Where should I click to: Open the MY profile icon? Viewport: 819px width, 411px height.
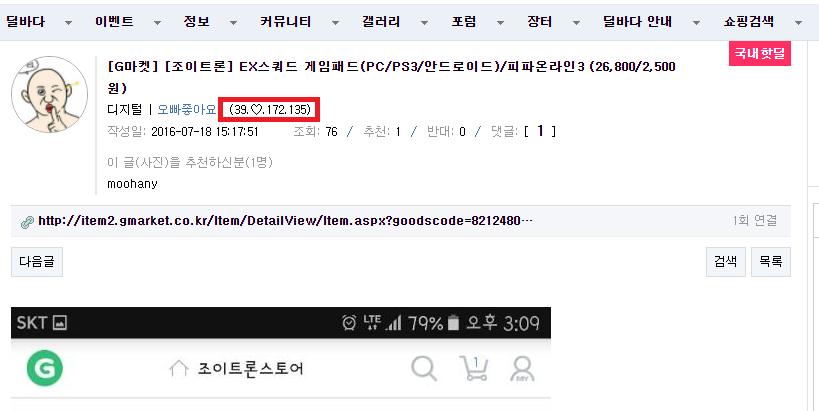click(x=522, y=369)
